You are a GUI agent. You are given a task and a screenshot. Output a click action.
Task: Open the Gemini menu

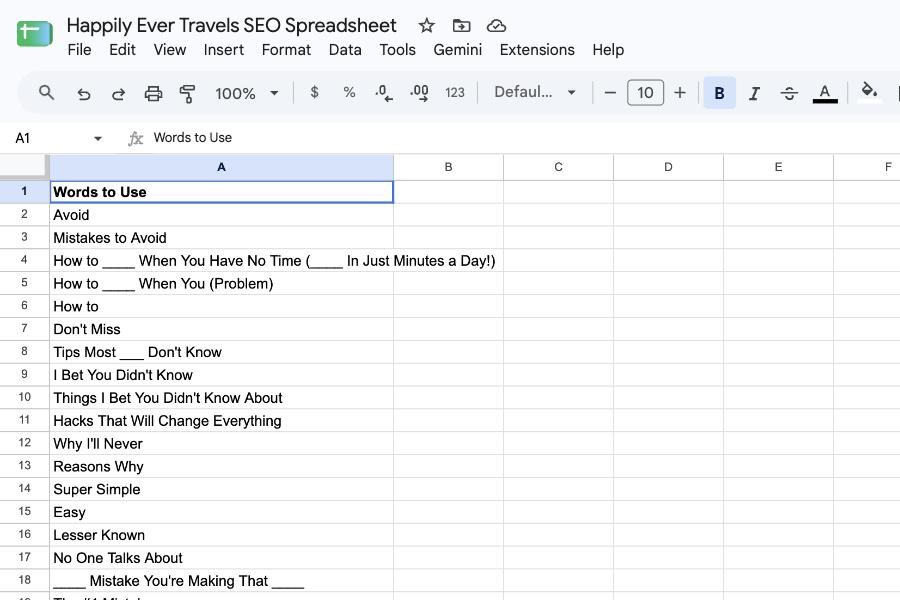point(457,50)
